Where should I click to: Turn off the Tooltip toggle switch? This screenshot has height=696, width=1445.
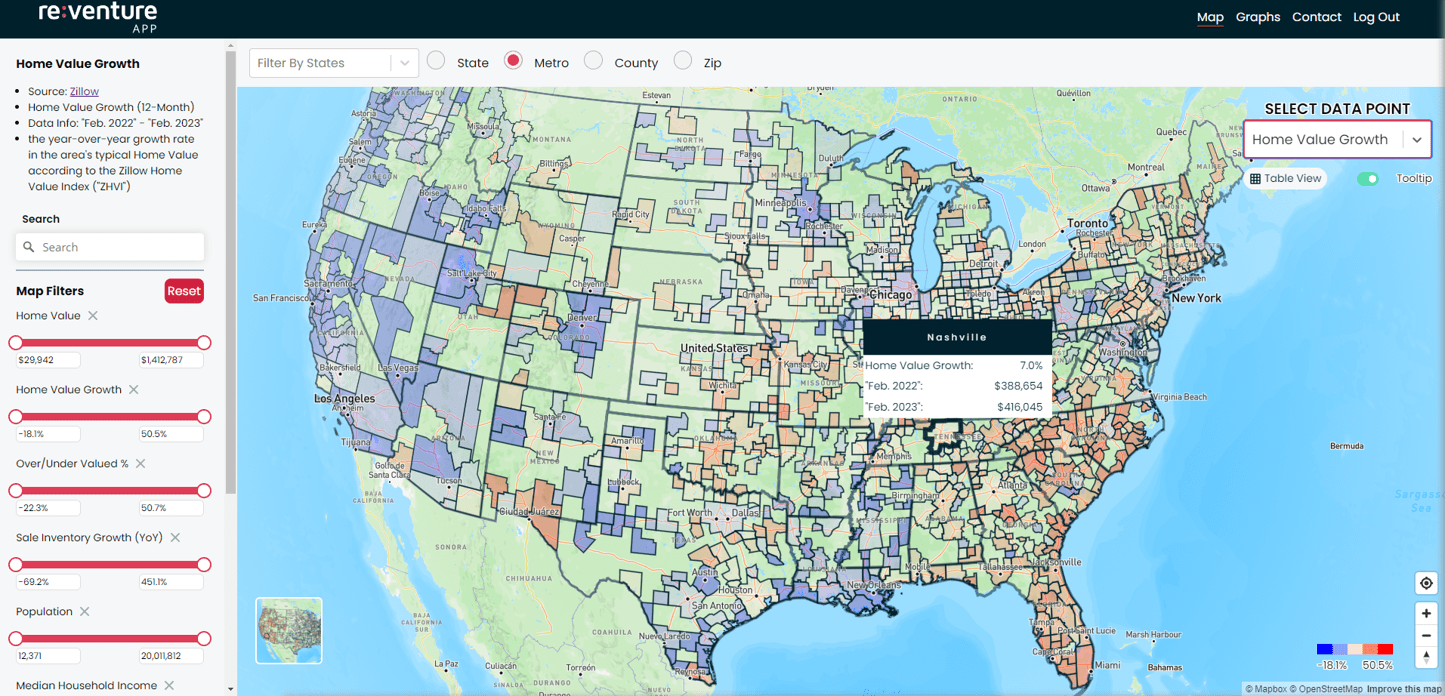point(1367,179)
